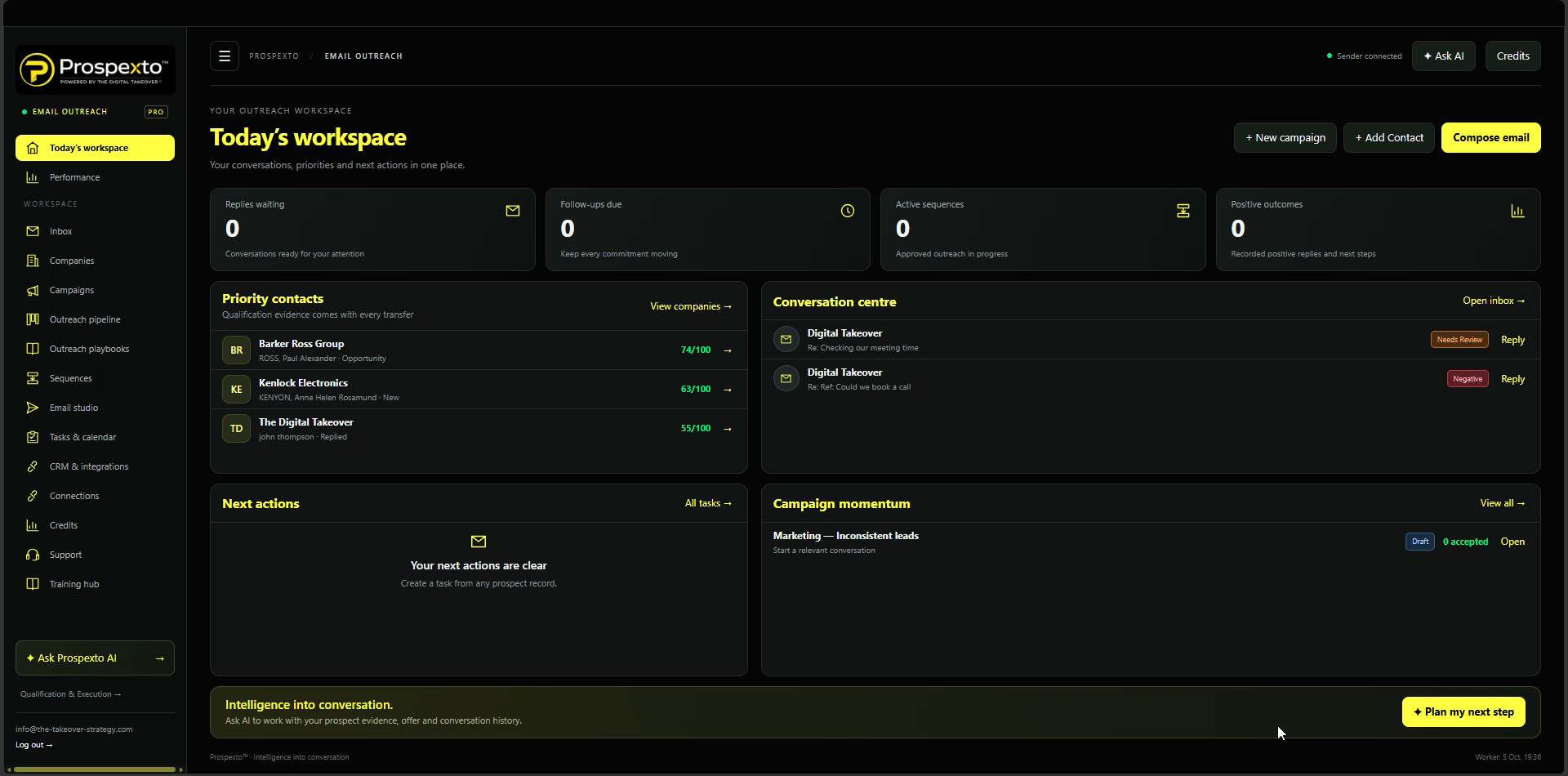Click the arrow on Ask Prospexto AI
Image resolution: width=1568 pixels, height=776 pixels.
click(x=160, y=658)
